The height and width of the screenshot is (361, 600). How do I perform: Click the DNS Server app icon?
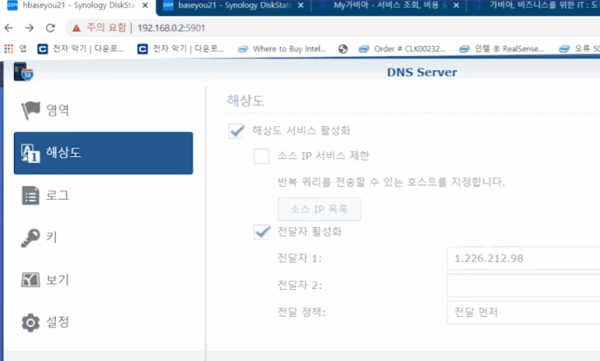23,72
